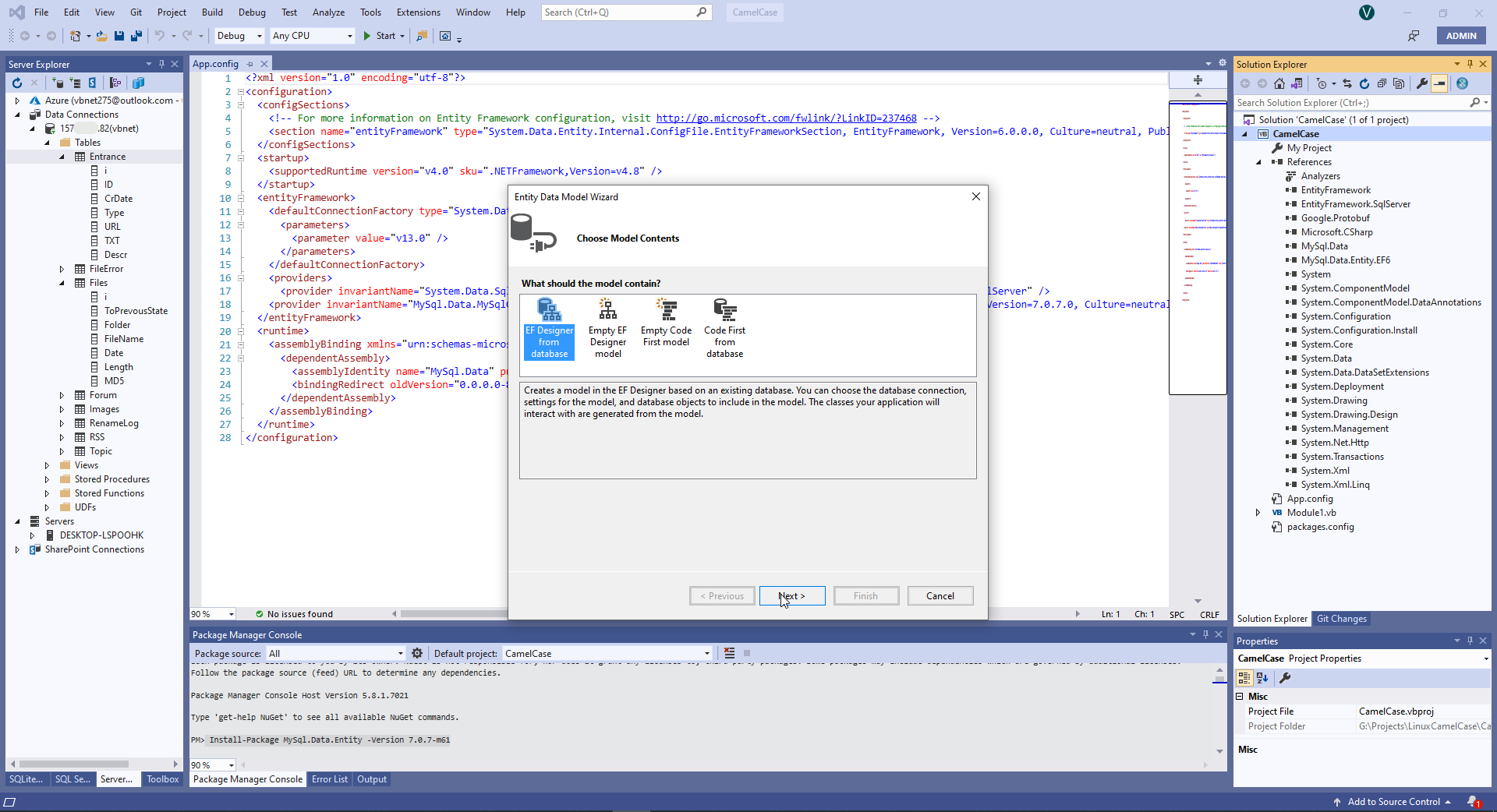The image size is (1497, 812).
Task: Click Add to Source Control in status bar
Action: (1393, 802)
